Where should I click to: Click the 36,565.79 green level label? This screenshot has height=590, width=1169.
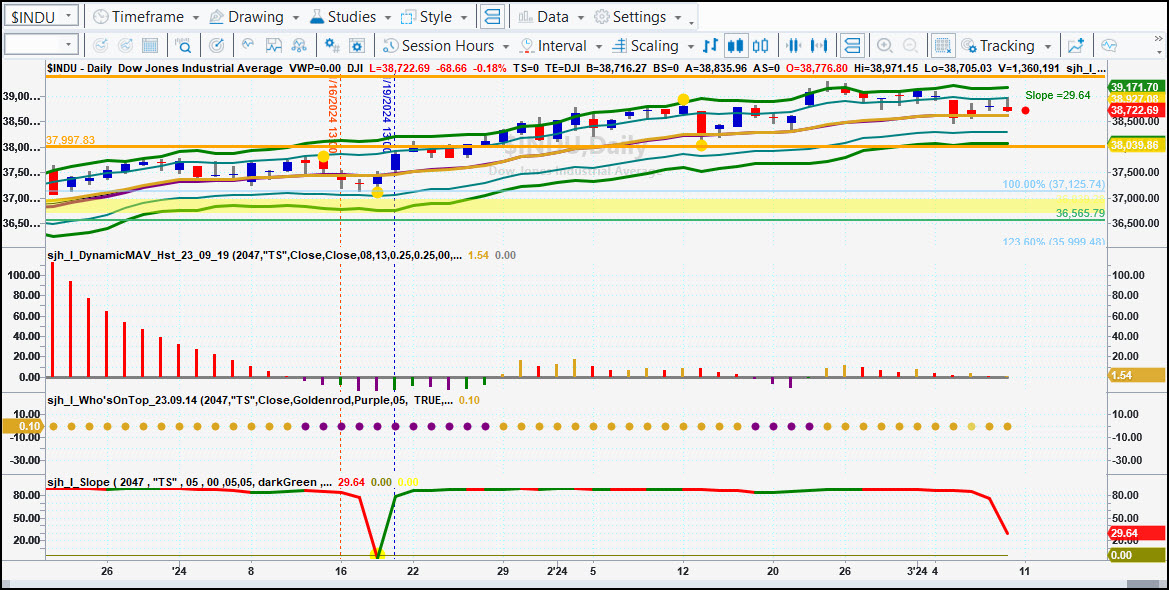(x=1080, y=213)
